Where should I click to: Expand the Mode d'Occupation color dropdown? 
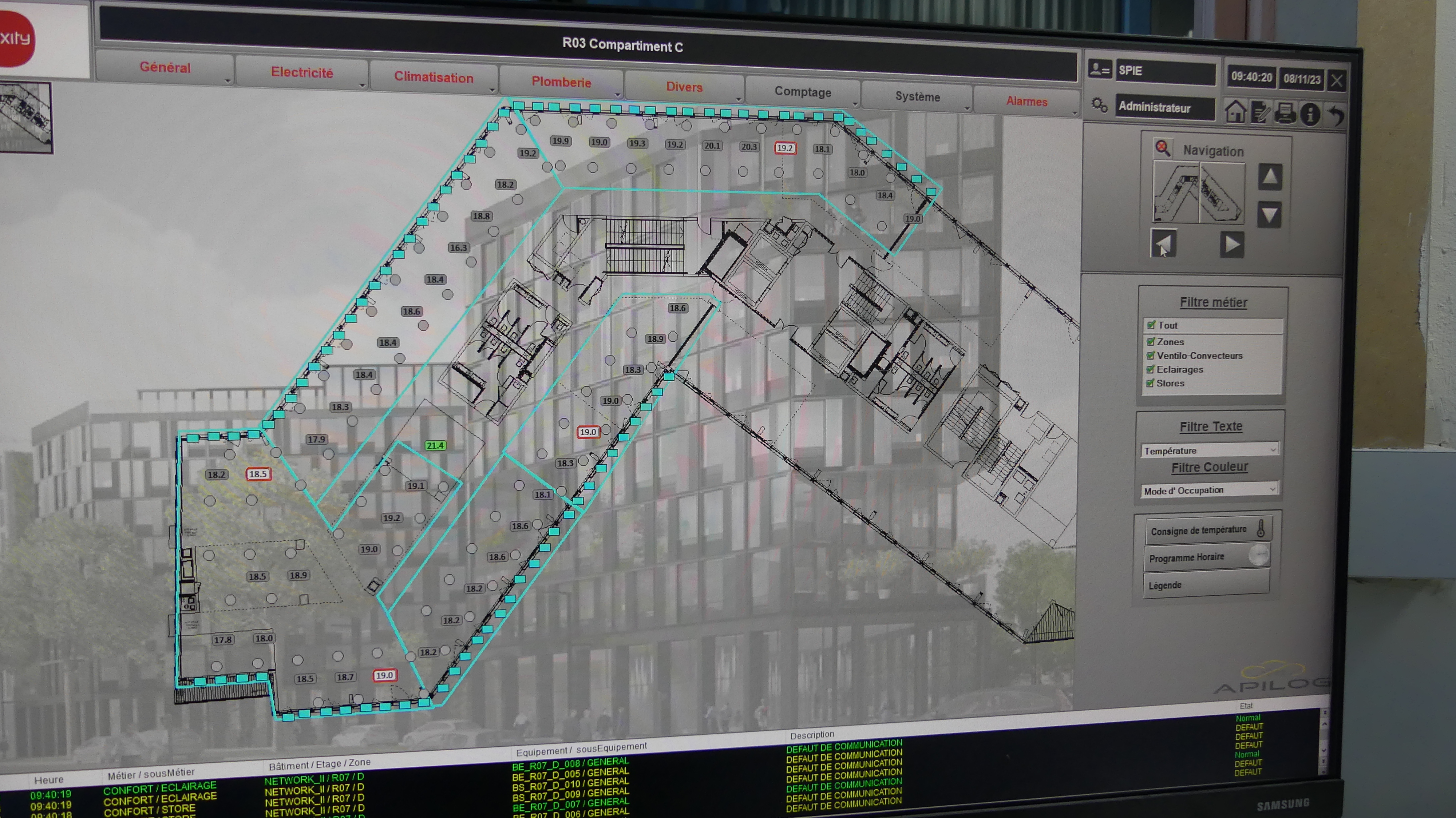click(1209, 490)
